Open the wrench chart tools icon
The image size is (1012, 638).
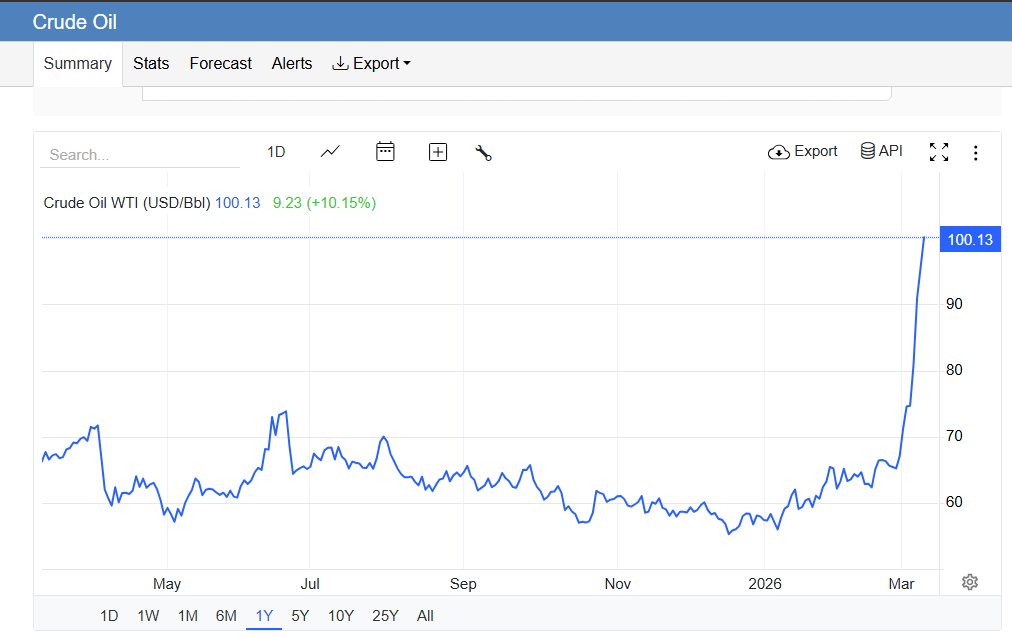point(483,153)
